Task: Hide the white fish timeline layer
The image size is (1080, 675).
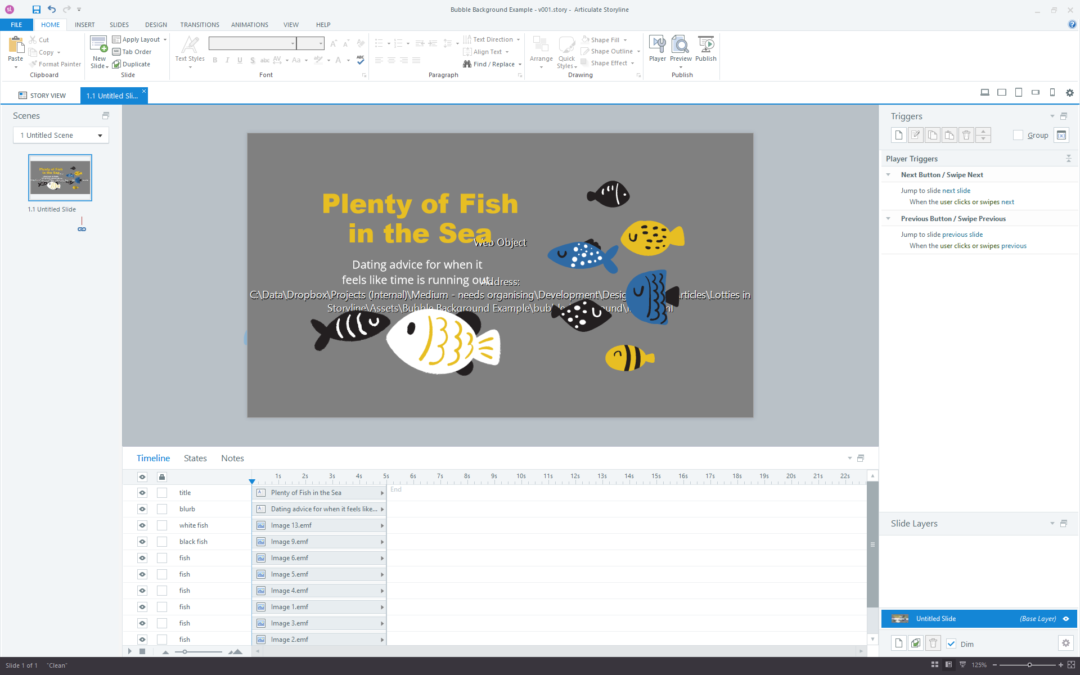Action: 142,525
